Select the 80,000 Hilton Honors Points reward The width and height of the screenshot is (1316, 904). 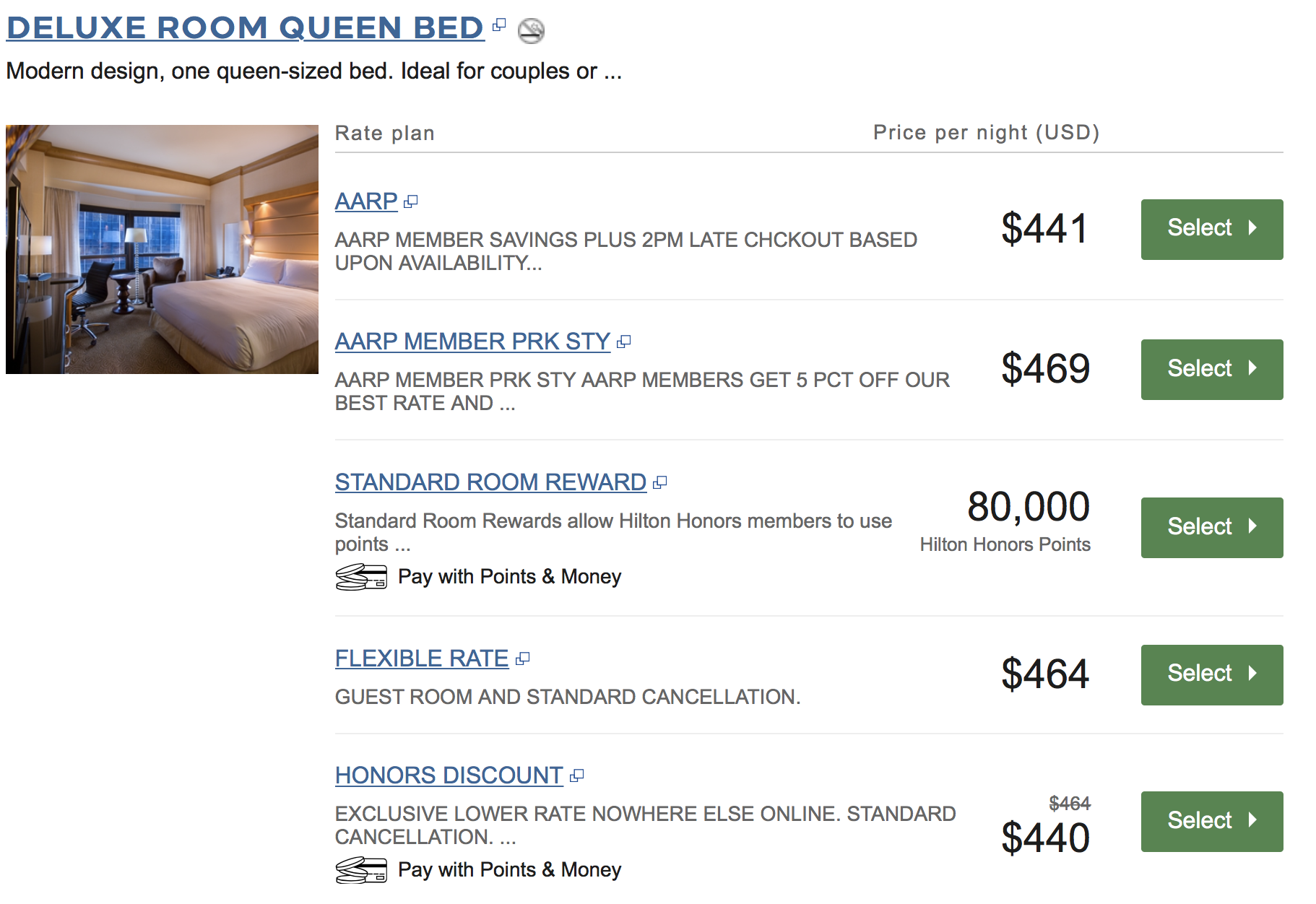click(1211, 527)
